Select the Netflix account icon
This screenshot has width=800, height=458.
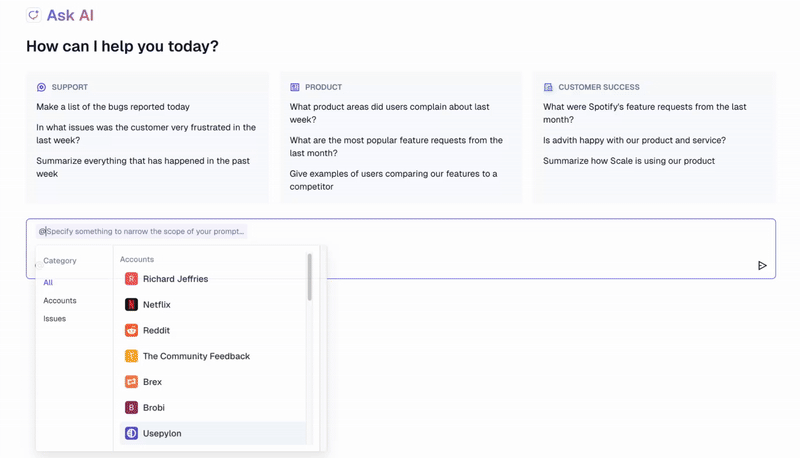pos(131,304)
